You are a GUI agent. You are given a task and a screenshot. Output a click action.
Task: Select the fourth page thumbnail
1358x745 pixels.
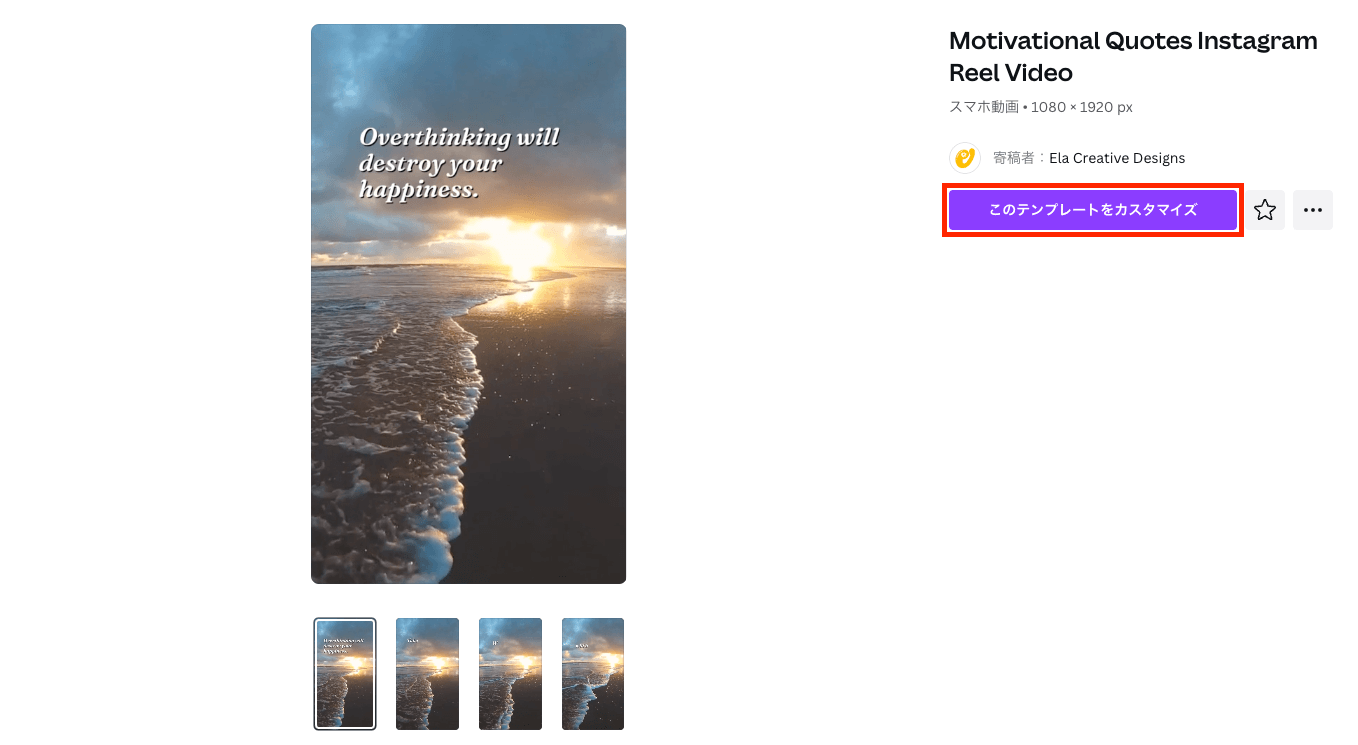pyautogui.click(x=593, y=674)
